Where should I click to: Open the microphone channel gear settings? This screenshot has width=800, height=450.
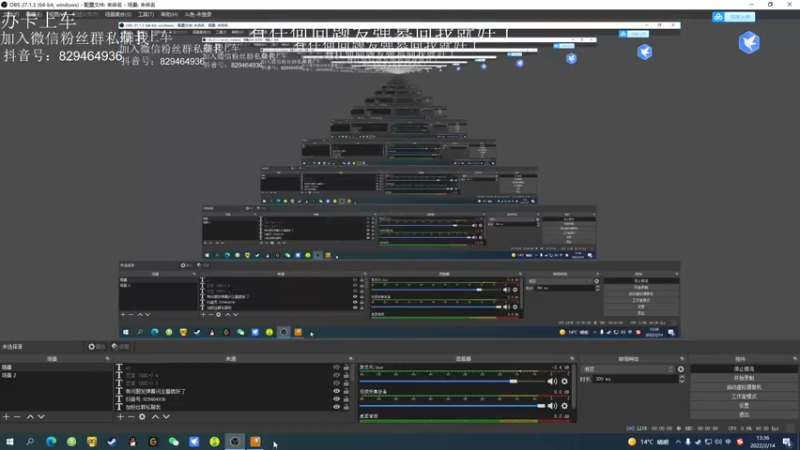(x=564, y=381)
